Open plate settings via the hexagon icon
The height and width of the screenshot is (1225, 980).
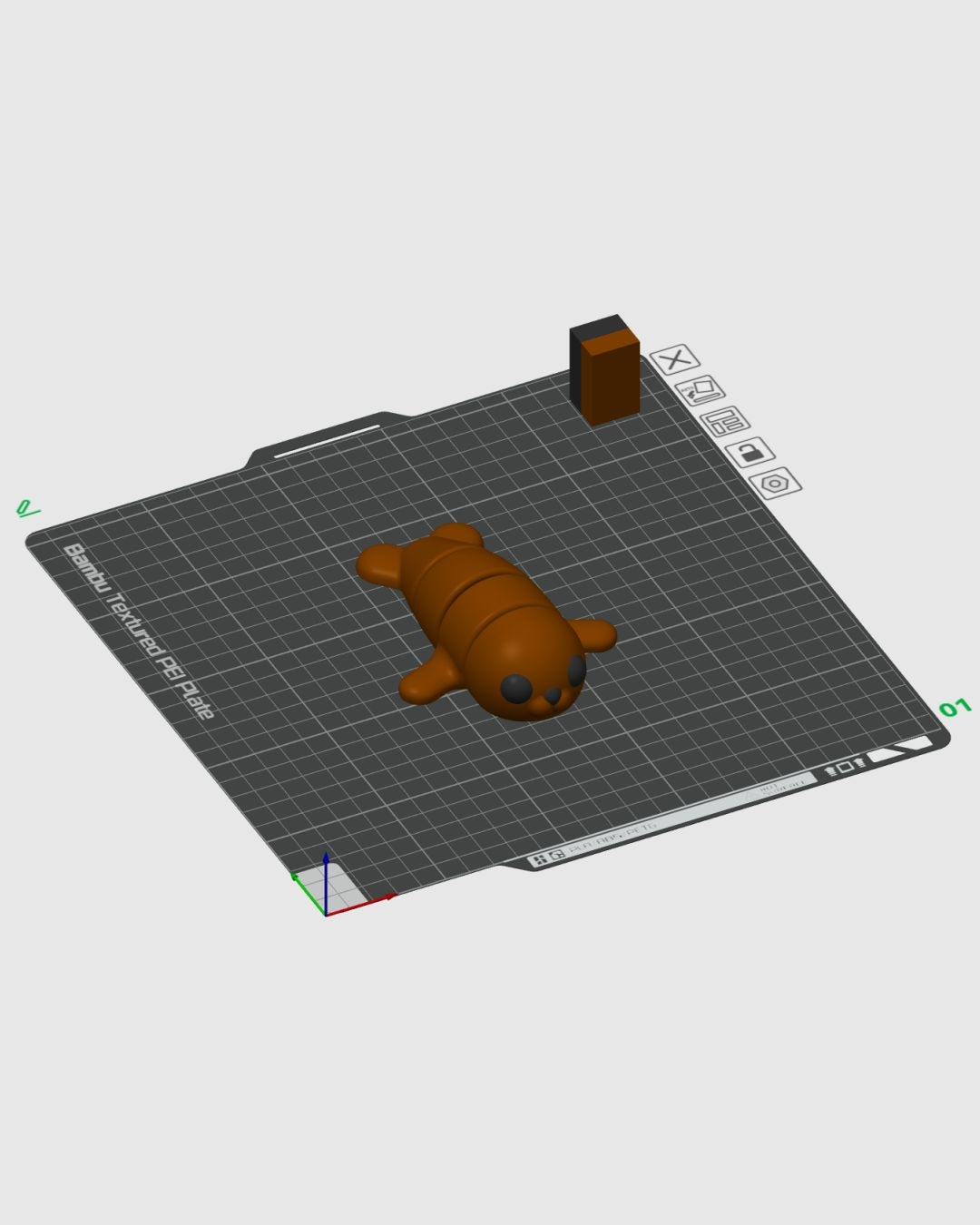[775, 483]
